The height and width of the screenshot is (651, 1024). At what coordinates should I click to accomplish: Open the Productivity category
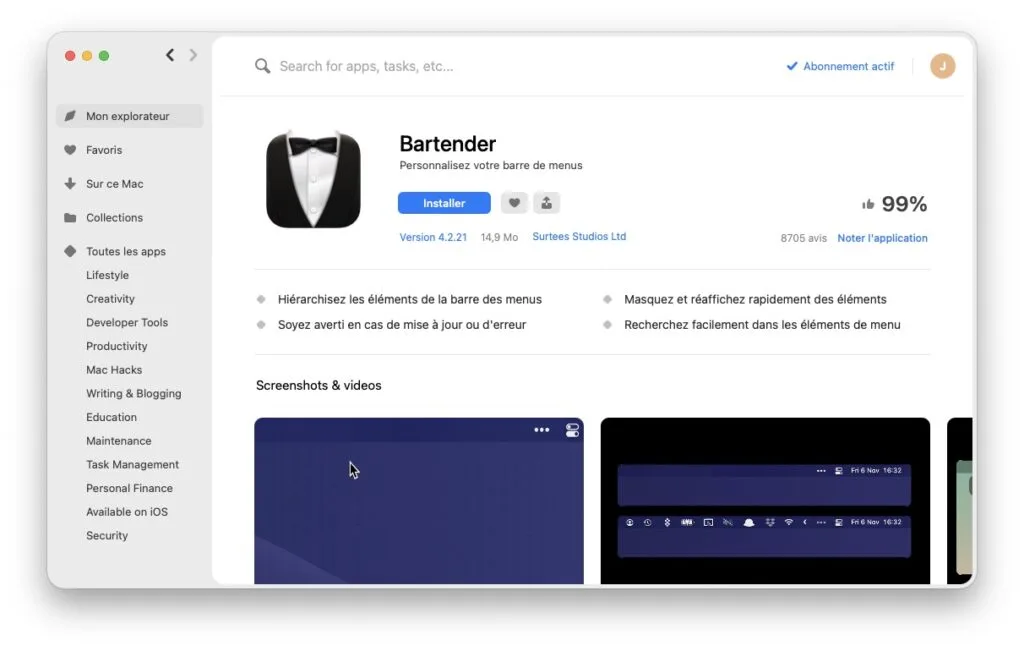coord(117,346)
